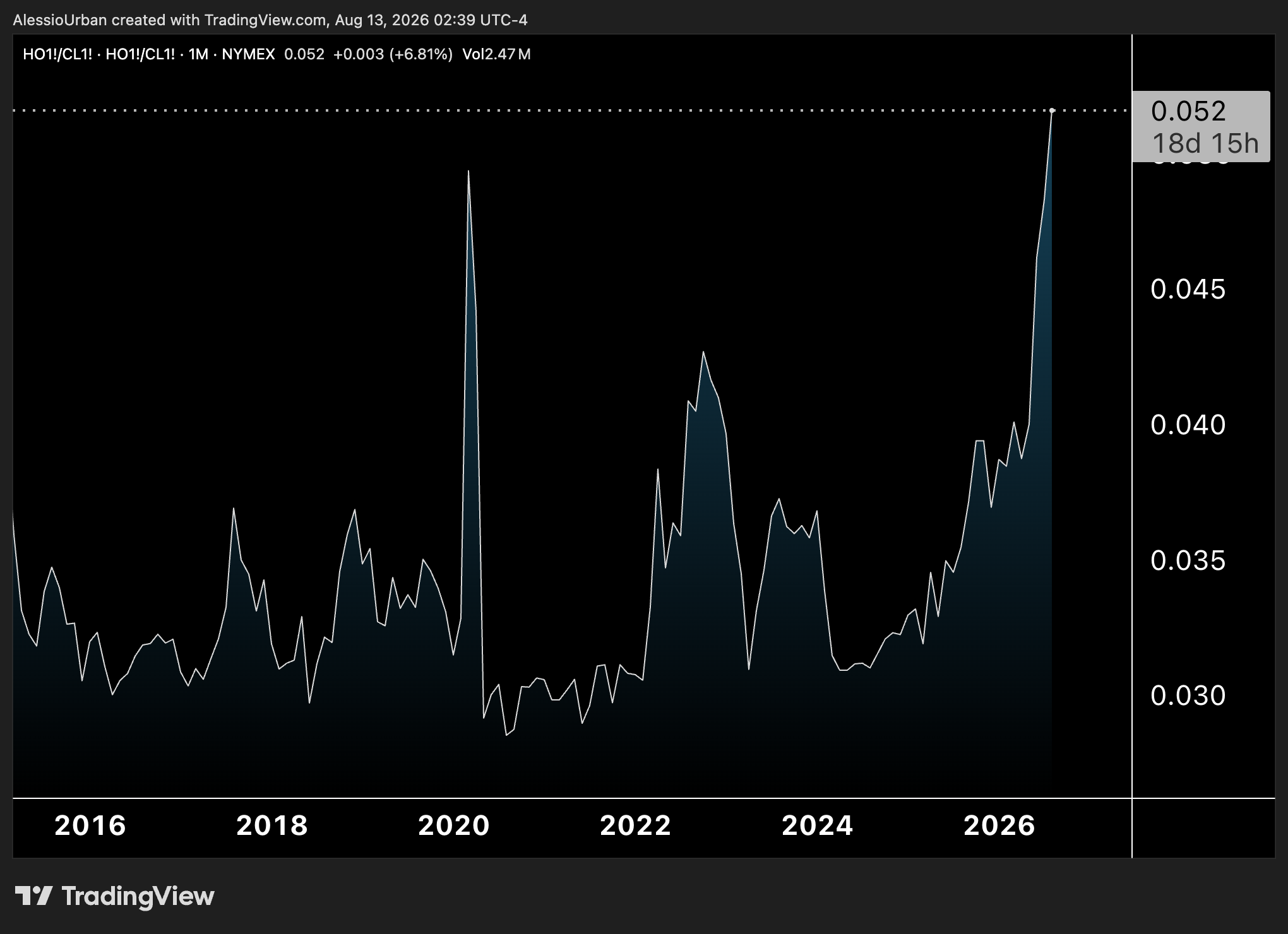Click the NYMEX exchange label

point(248,54)
